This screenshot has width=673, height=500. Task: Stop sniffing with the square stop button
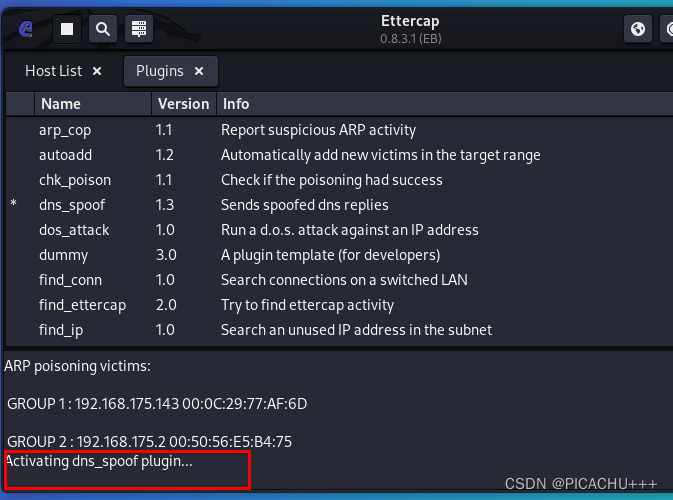tap(67, 30)
